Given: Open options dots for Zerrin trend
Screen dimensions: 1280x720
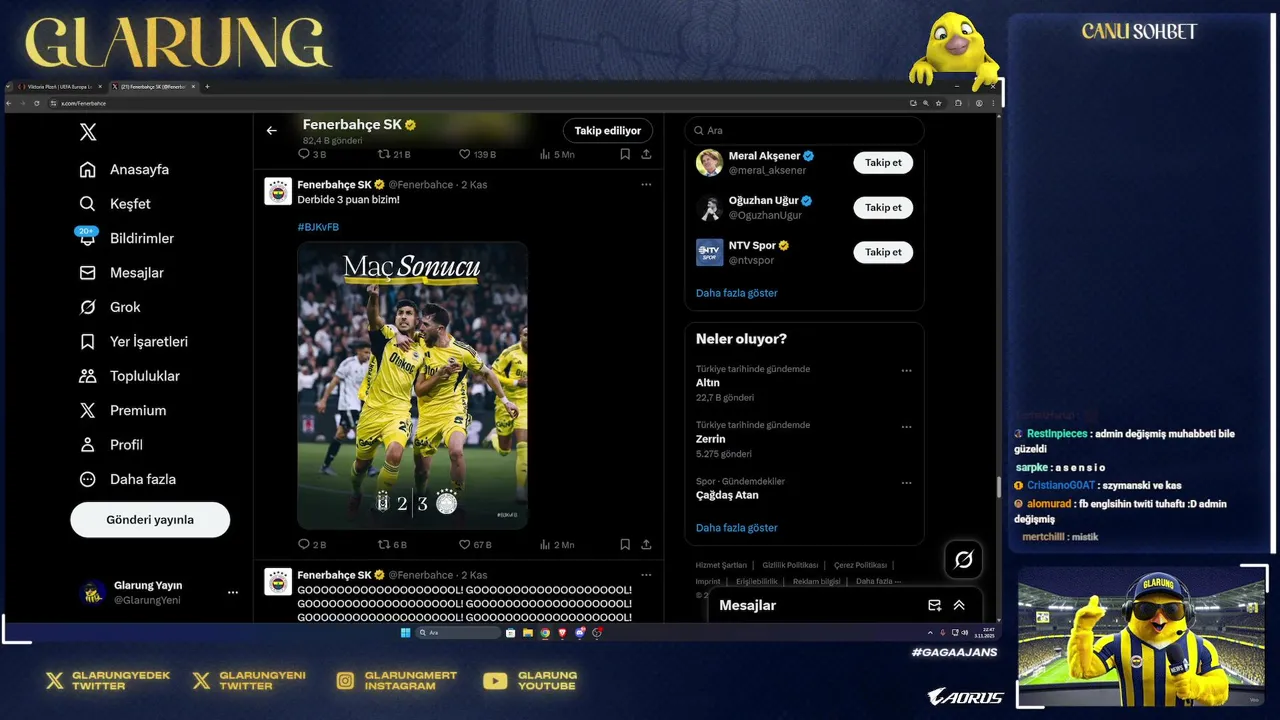Looking at the screenshot, I should tap(906, 426).
